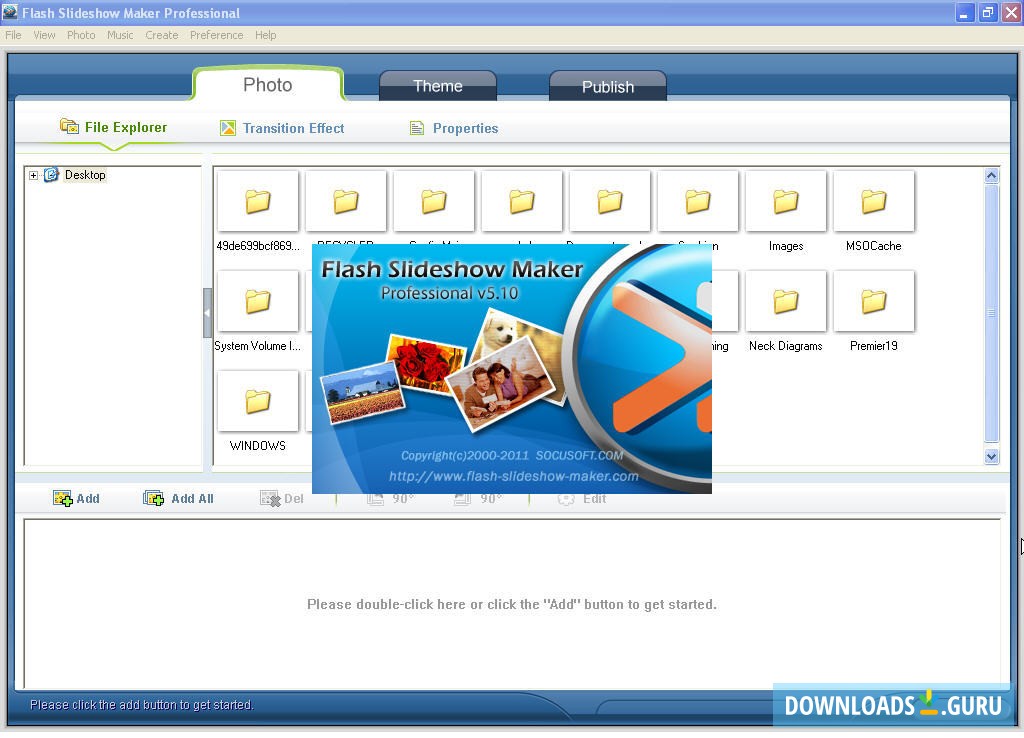Click the folder above the RECYCLER label

pyautogui.click(x=345, y=201)
